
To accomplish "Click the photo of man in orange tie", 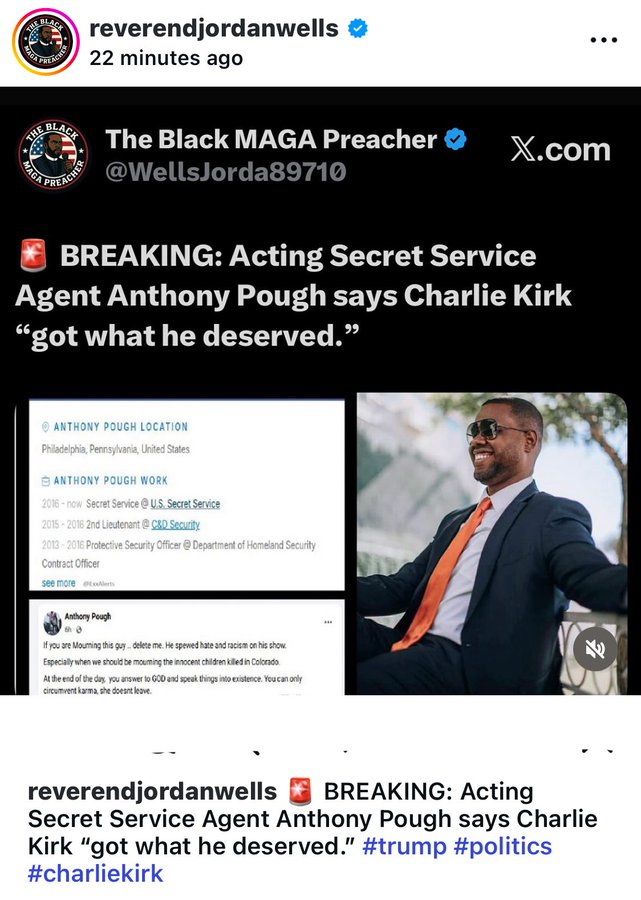I will (492, 544).
